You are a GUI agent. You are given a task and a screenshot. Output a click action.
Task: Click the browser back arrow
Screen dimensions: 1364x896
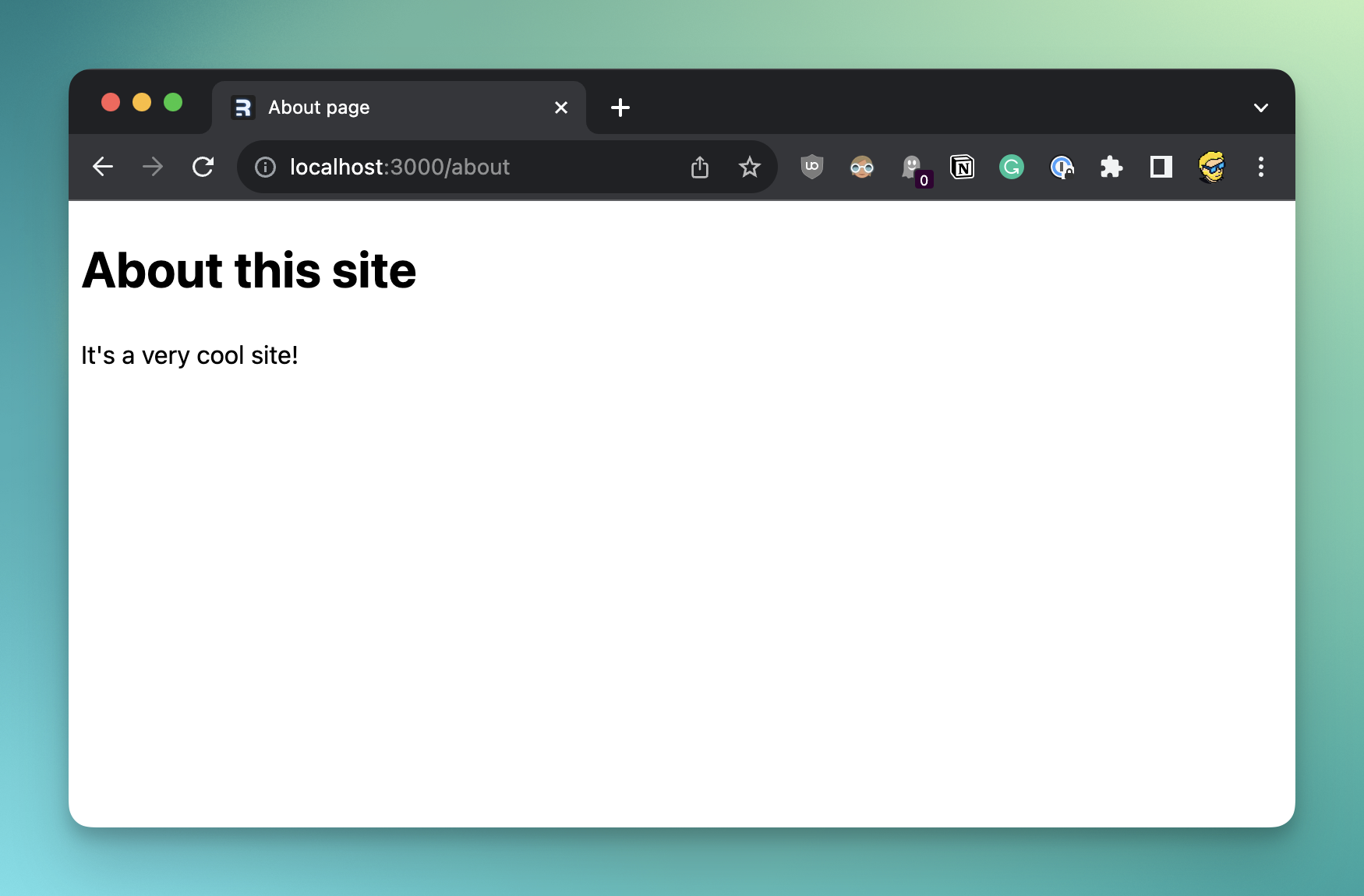point(103,167)
